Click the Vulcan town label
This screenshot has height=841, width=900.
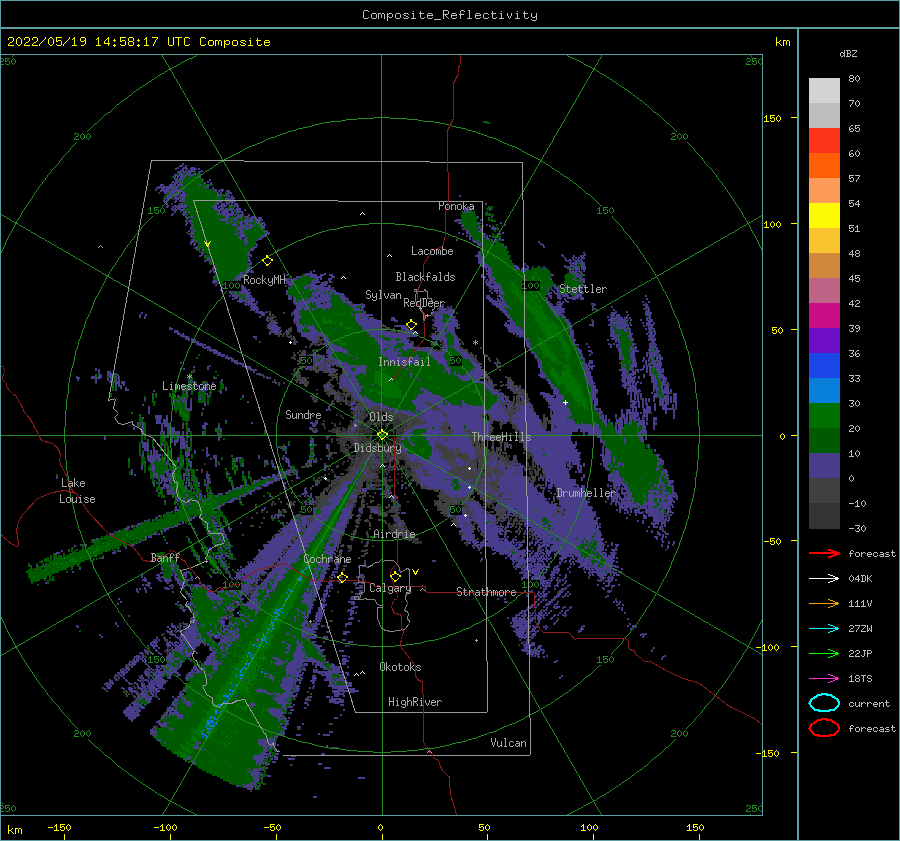pyautogui.click(x=509, y=743)
